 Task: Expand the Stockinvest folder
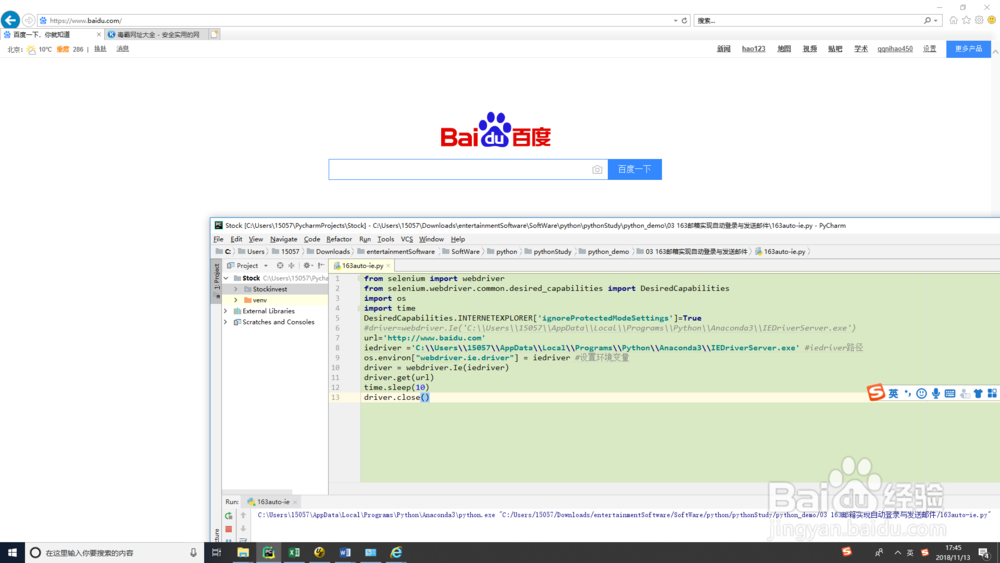click(x=236, y=289)
